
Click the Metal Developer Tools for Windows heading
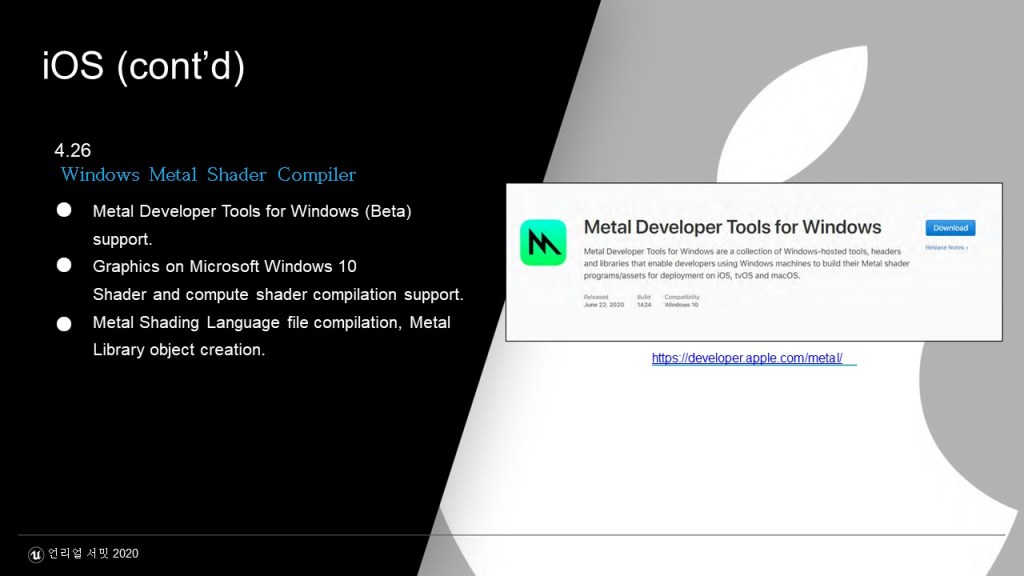pyautogui.click(x=732, y=226)
